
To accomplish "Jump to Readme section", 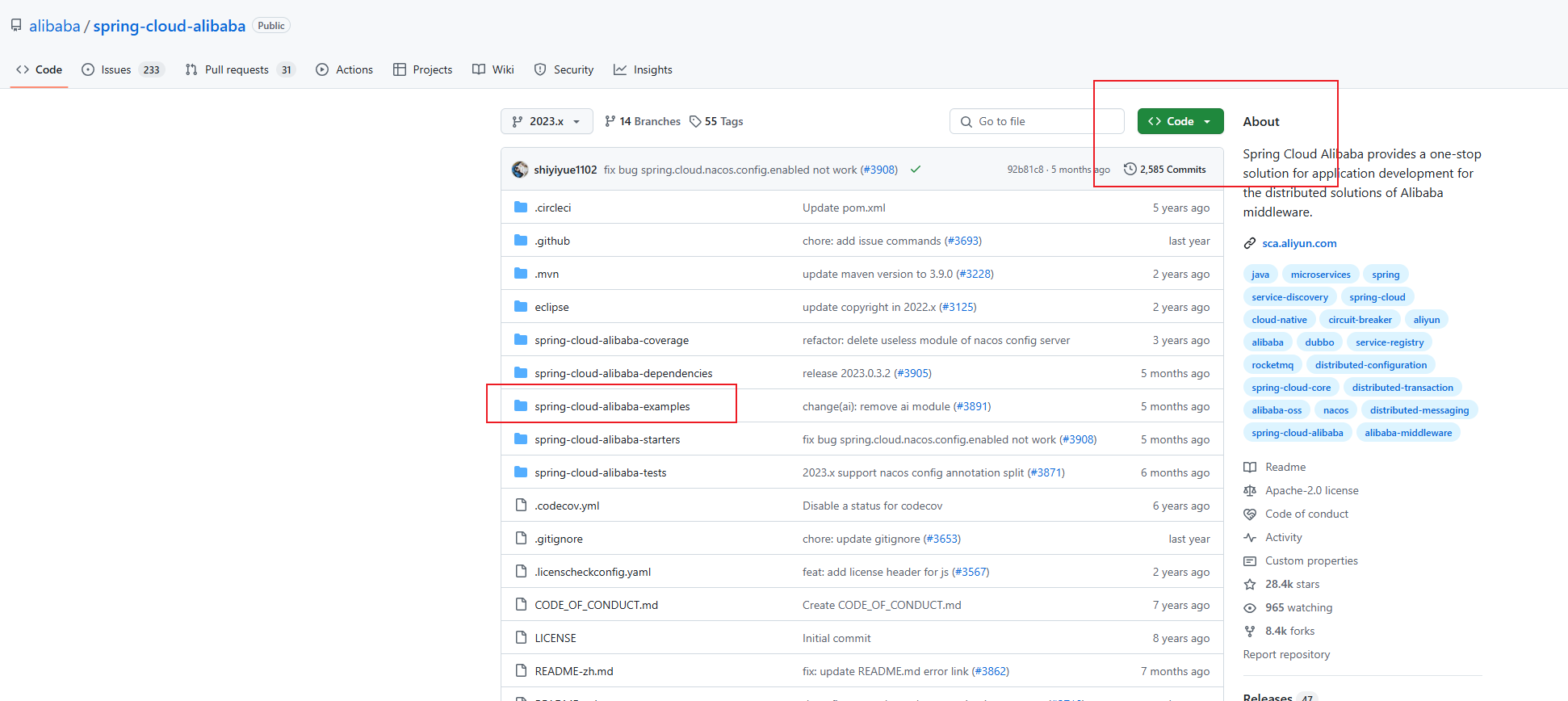I will pos(1276,467).
